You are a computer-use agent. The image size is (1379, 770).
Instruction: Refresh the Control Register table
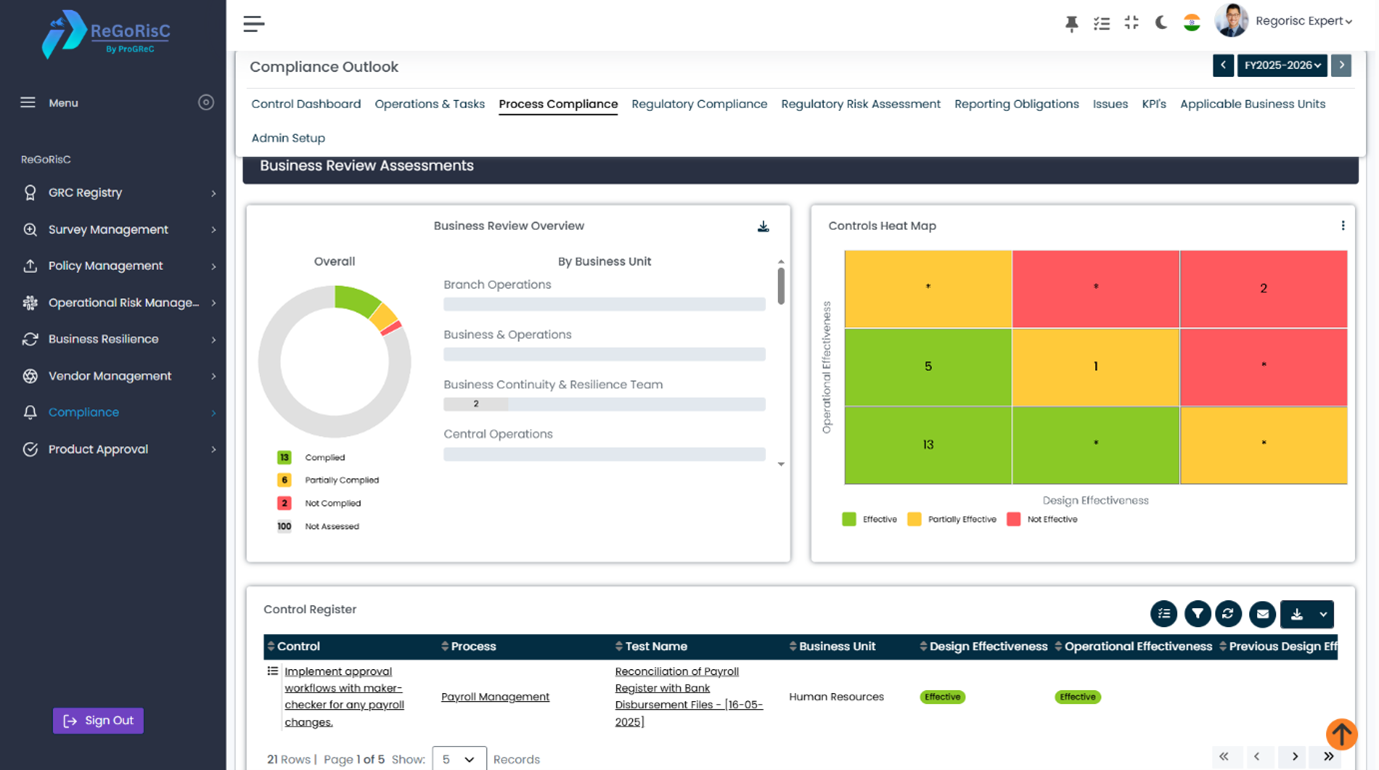[x=1229, y=614]
